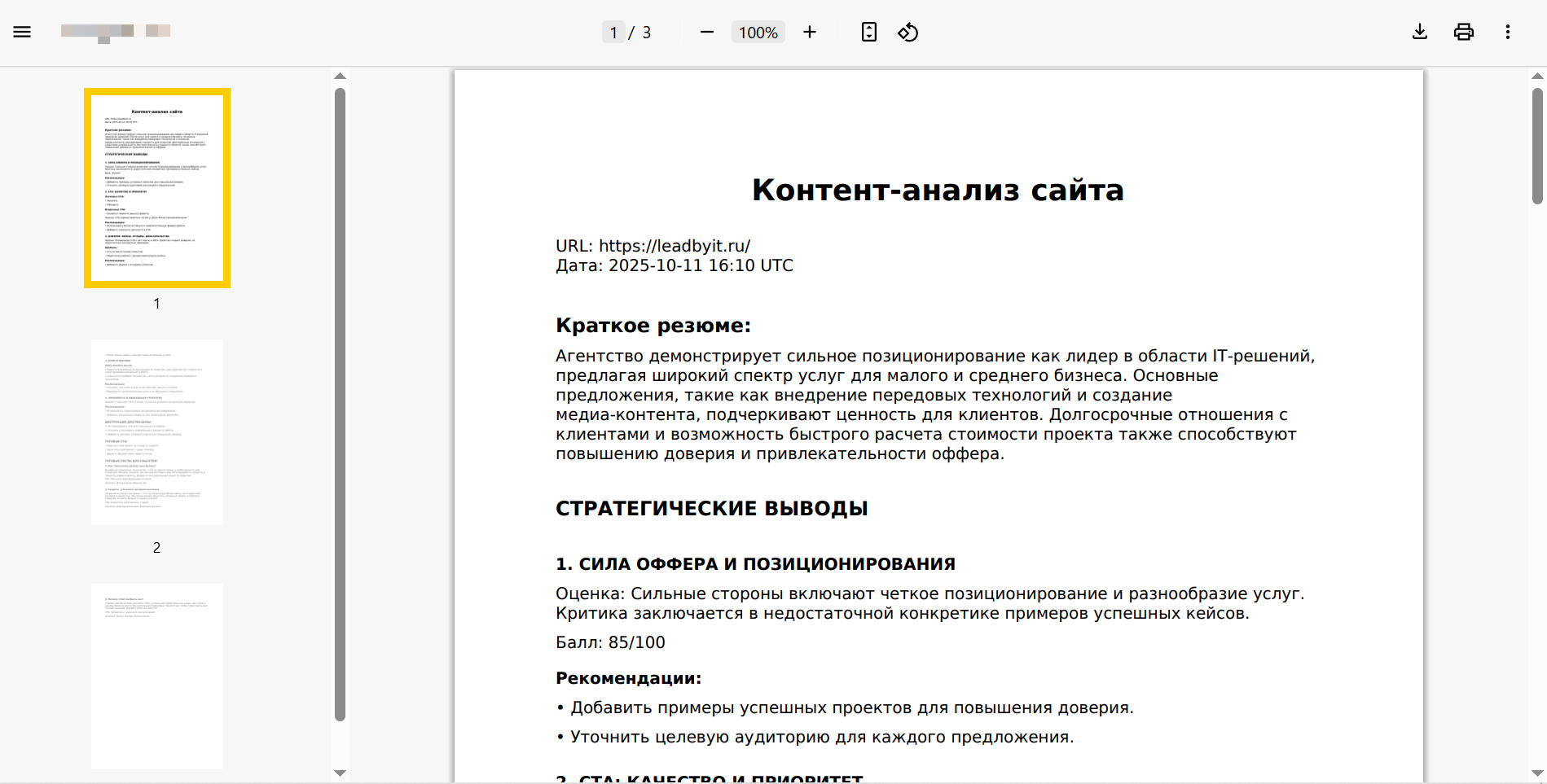The image size is (1547, 784).
Task: Click the paragraph starting 'Агентство демонстрирует'
Action: point(935,405)
